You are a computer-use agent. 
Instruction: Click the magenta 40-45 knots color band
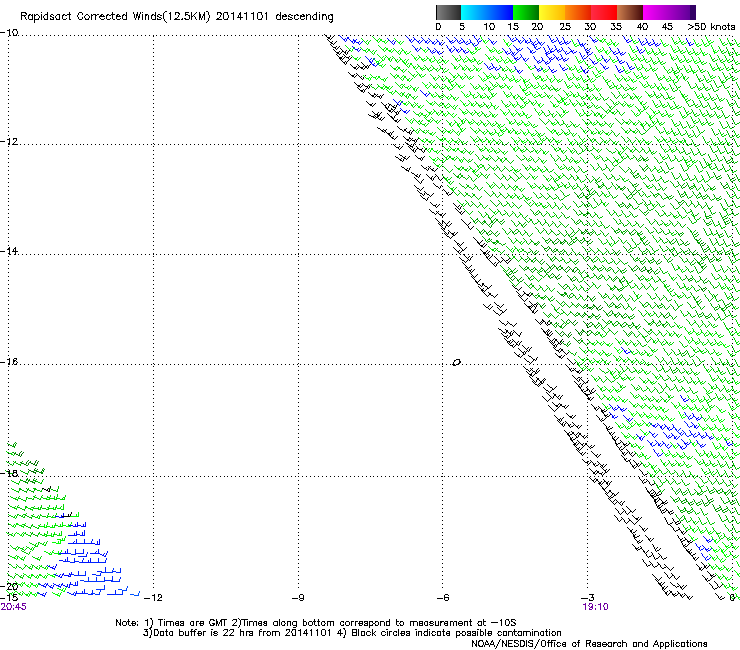pyautogui.click(x=656, y=12)
